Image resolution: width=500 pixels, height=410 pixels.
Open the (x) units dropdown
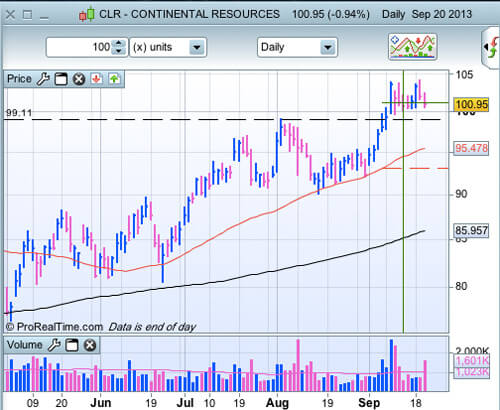[x=168, y=47]
